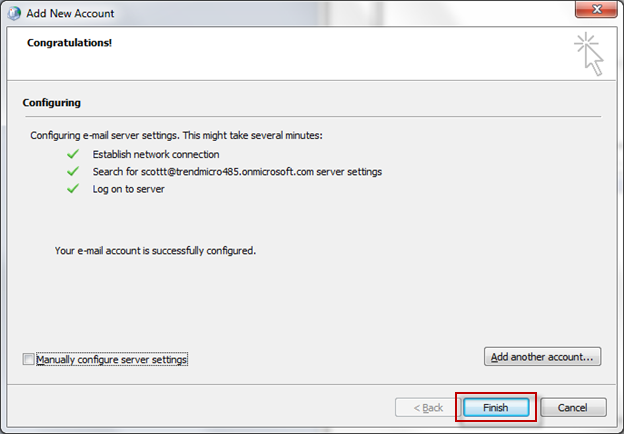Viewport: 624px width, 434px height.
Task: Click the Congratulations! heading
Action: (x=70, y=44)
